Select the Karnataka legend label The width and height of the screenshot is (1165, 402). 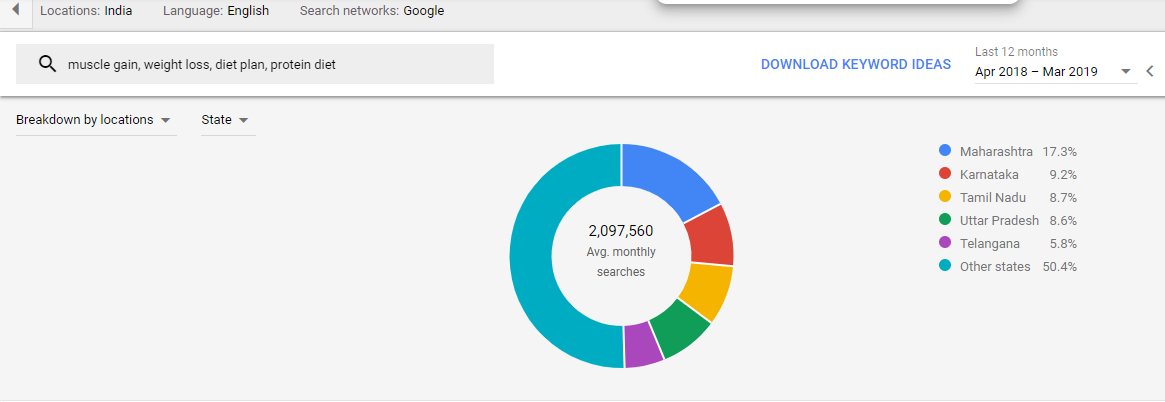click(x=989, y=175)
